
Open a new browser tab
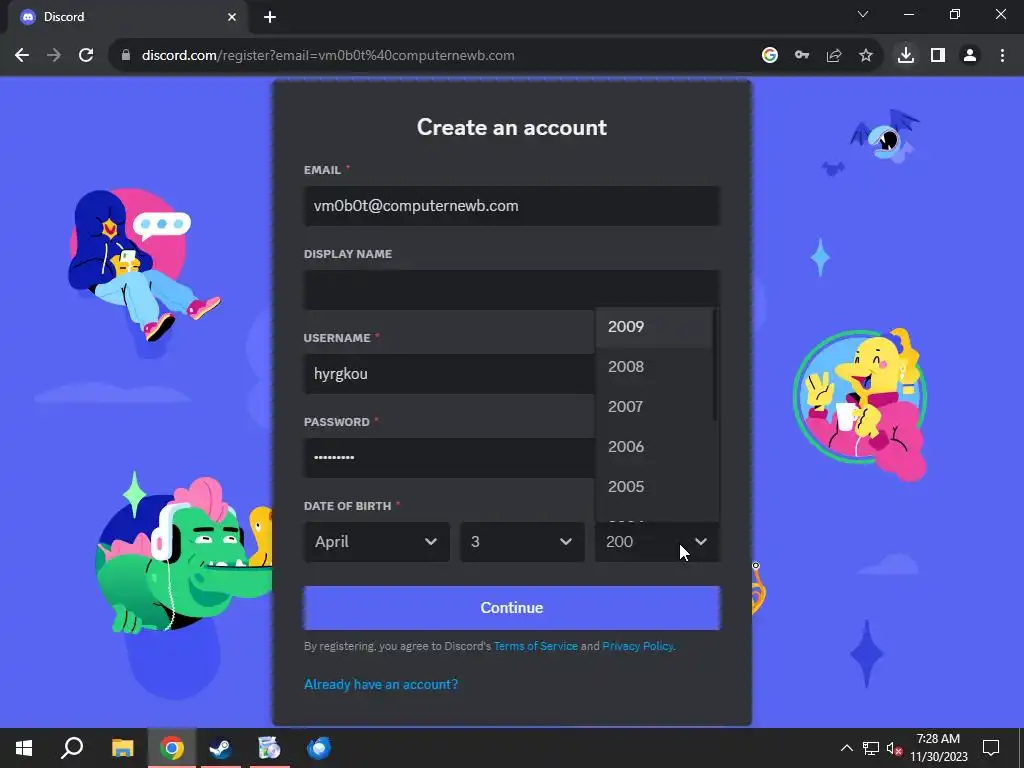point(270,17)
